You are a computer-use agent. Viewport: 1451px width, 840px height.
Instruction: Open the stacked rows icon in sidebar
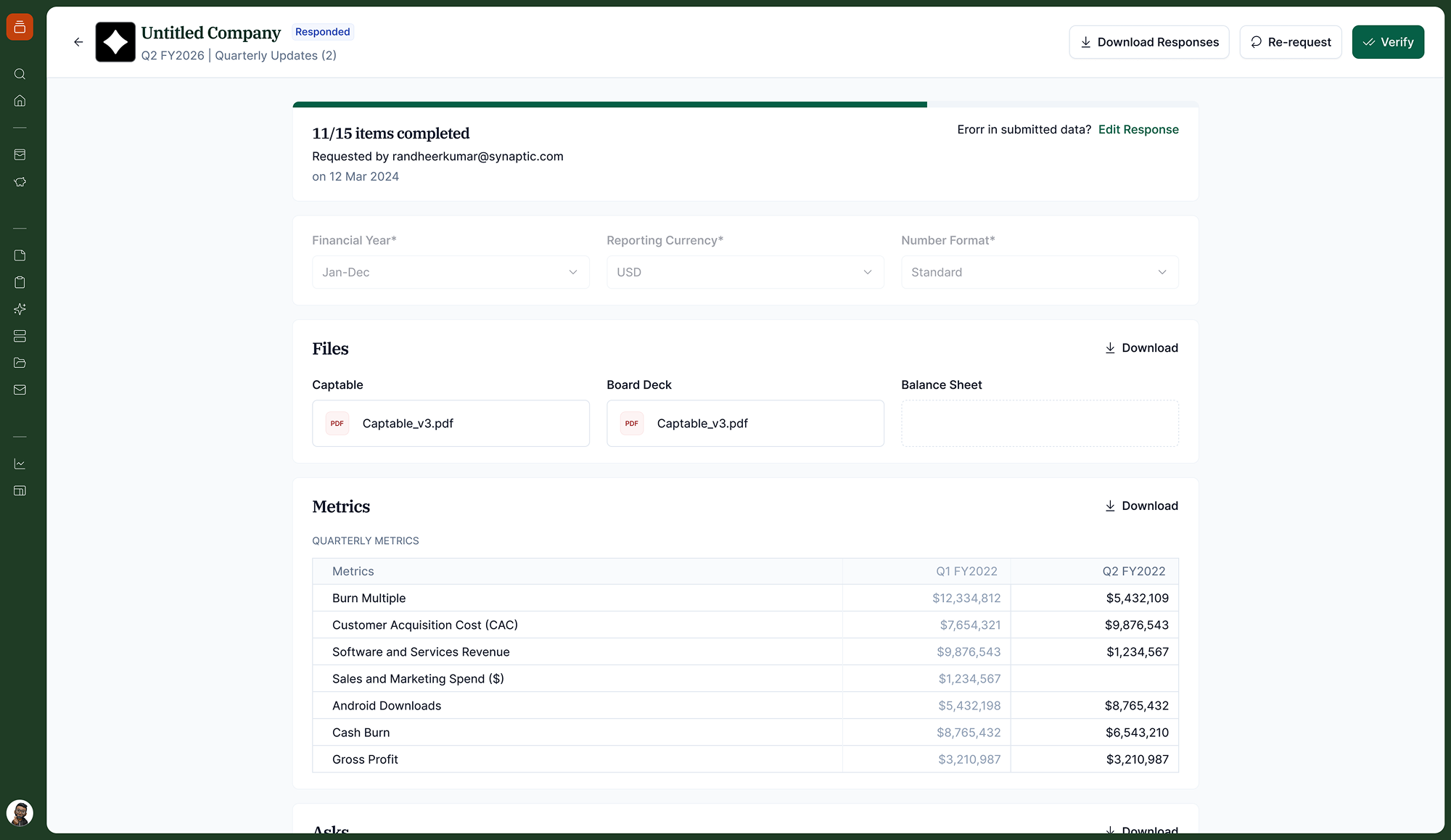20,336
